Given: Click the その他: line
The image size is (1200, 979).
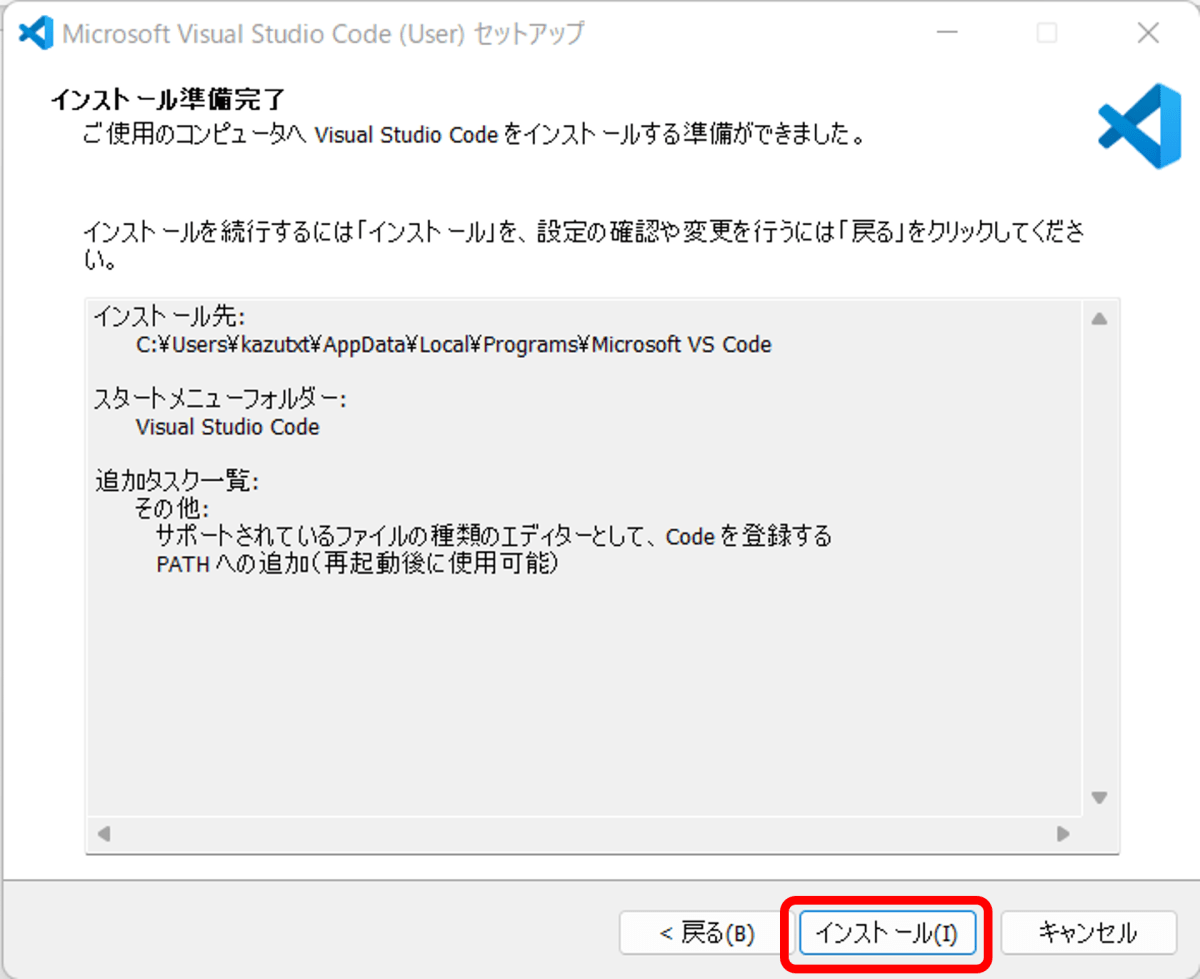Looking at the screenshot, I should pos(172,509).
